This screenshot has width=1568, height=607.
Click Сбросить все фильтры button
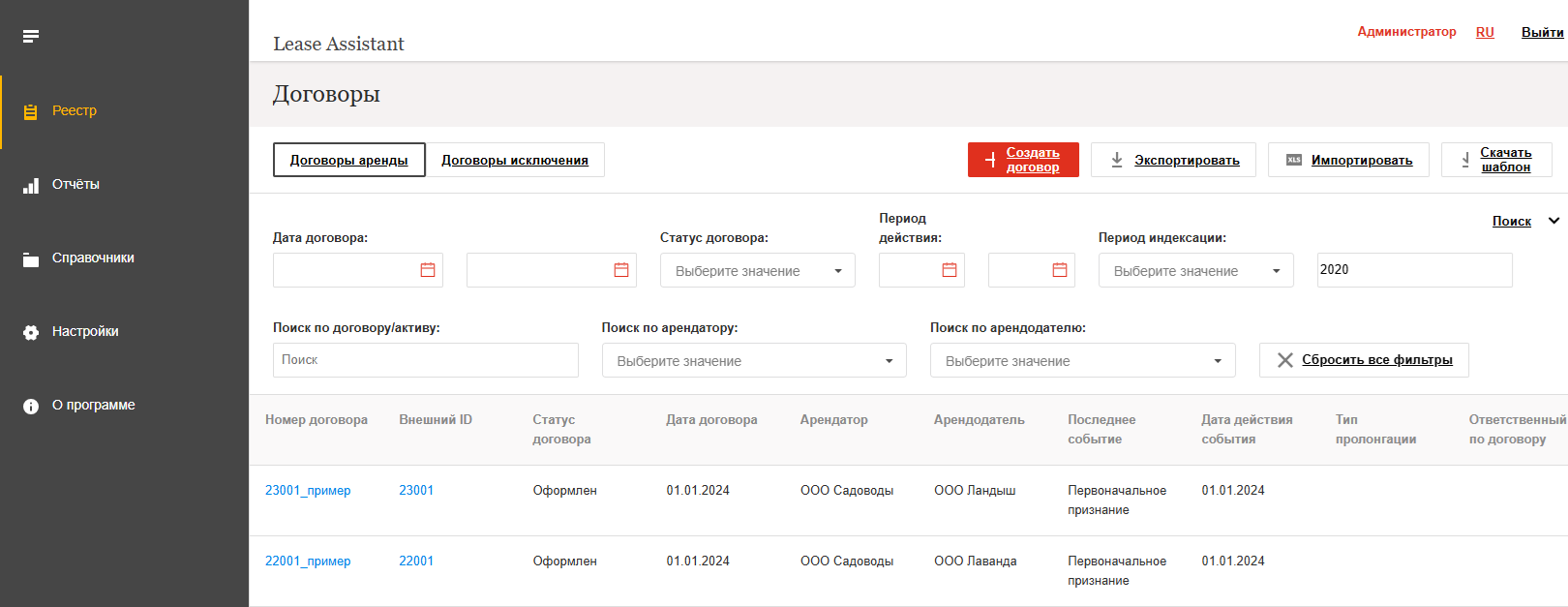pyautogui.click(x=1364, y=360)
